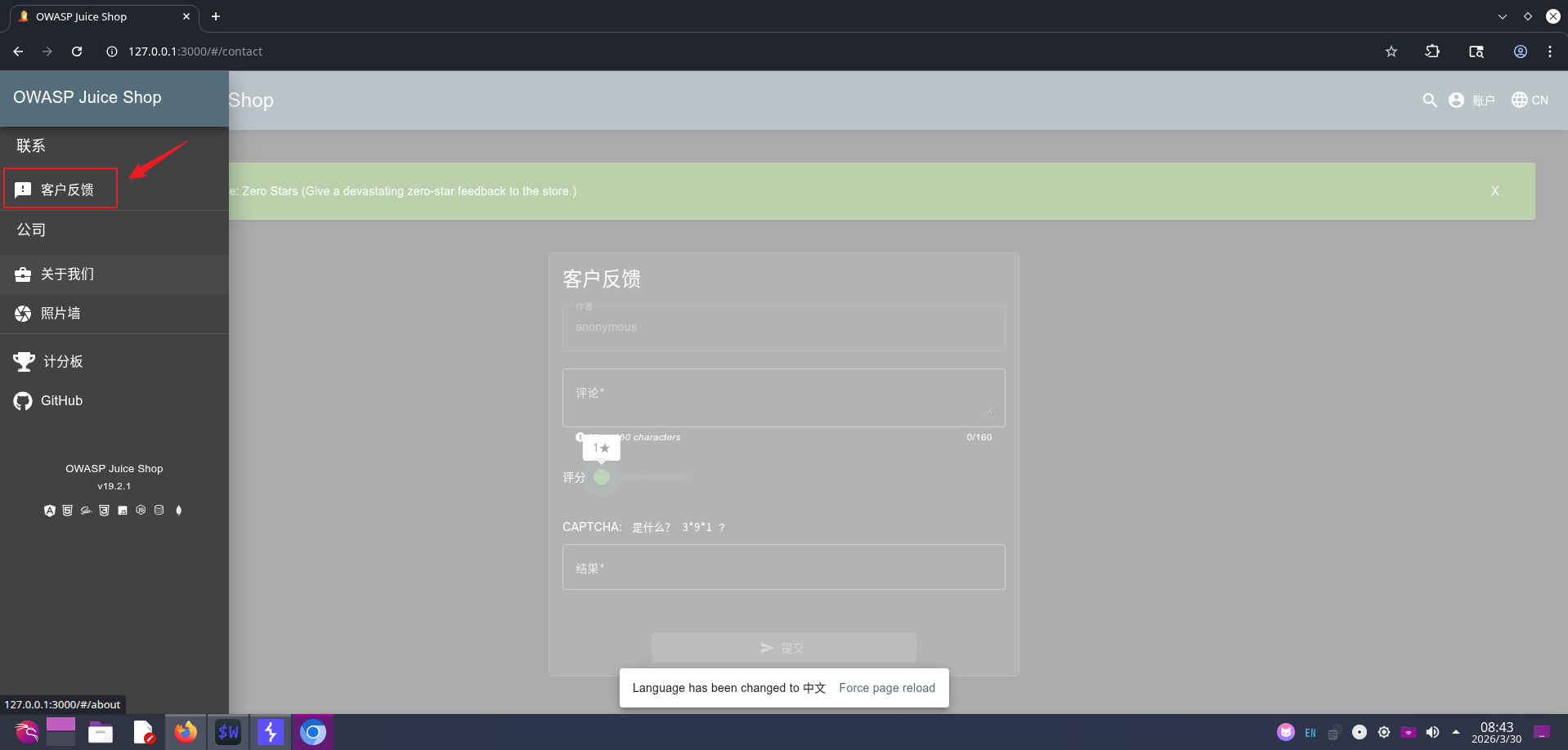The height and width of the screenshot is (750, 1568).
Task: Click the 评分 rating slider thumb
Action: point(602,477)
